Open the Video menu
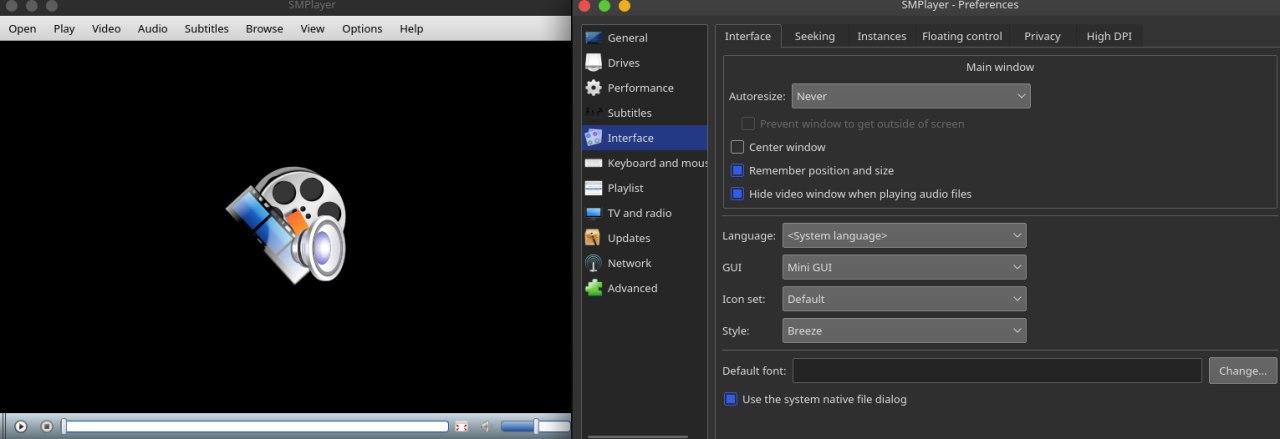The height and width of the screenshot is (439, 1280). (x=106, y=29)
